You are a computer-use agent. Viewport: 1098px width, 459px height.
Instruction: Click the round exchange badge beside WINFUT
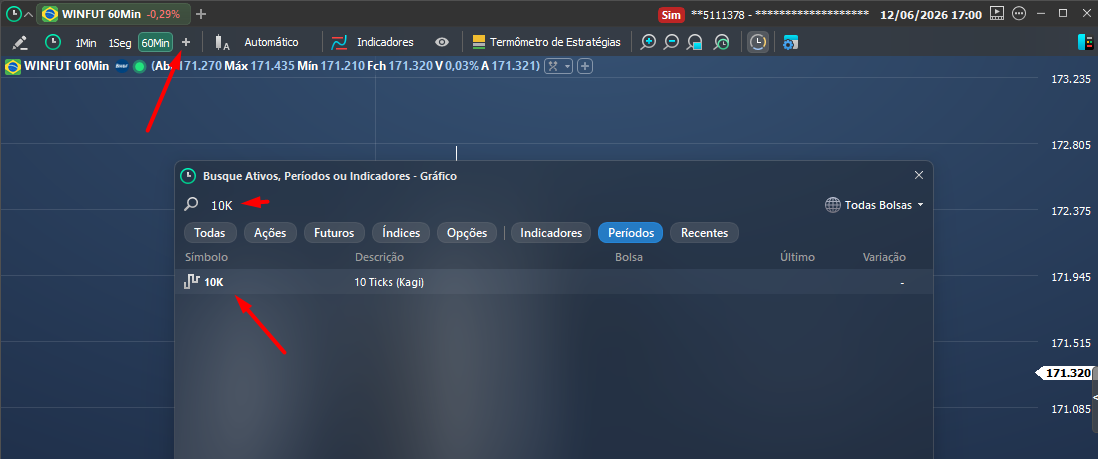[x=122, y=67]
